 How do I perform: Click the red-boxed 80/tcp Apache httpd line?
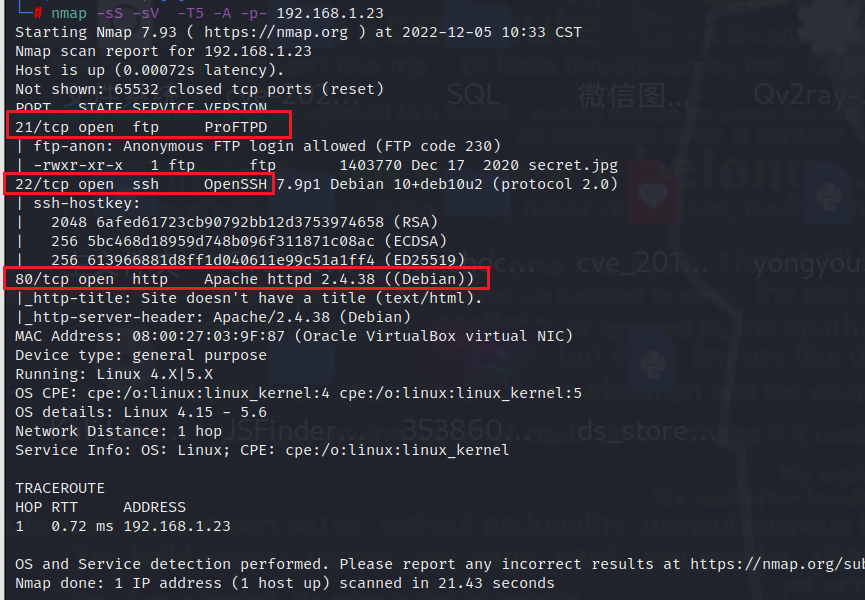point(246,278)
